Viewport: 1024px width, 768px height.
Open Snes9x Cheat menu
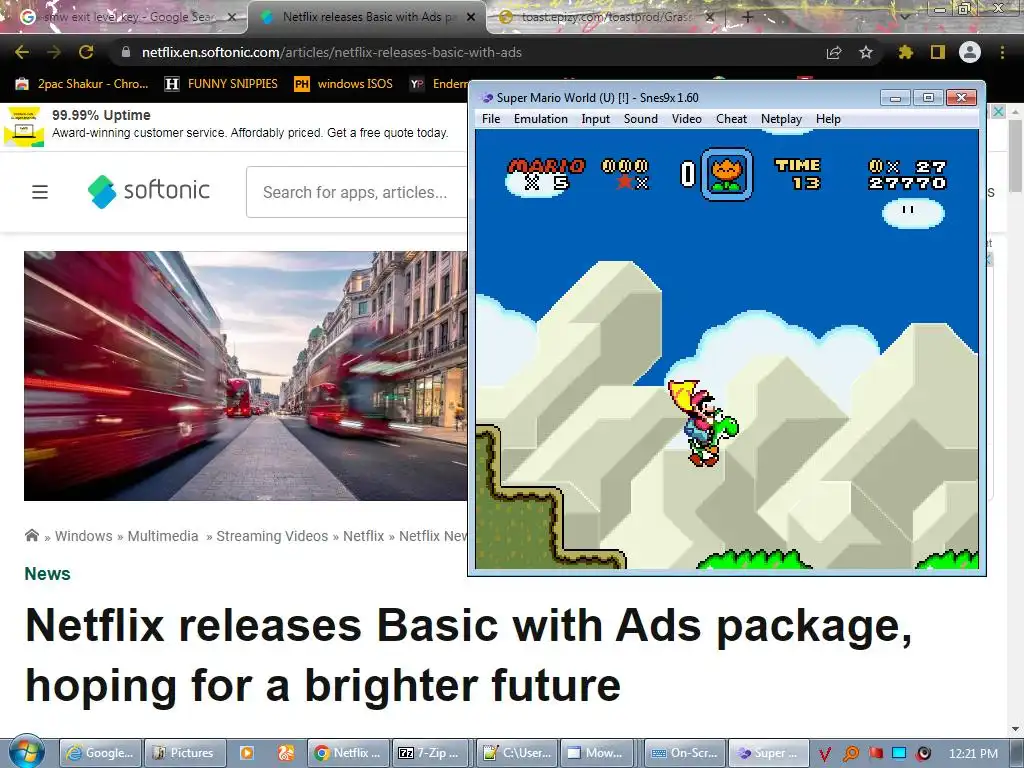pyautogui.click(x=731, y=119)
